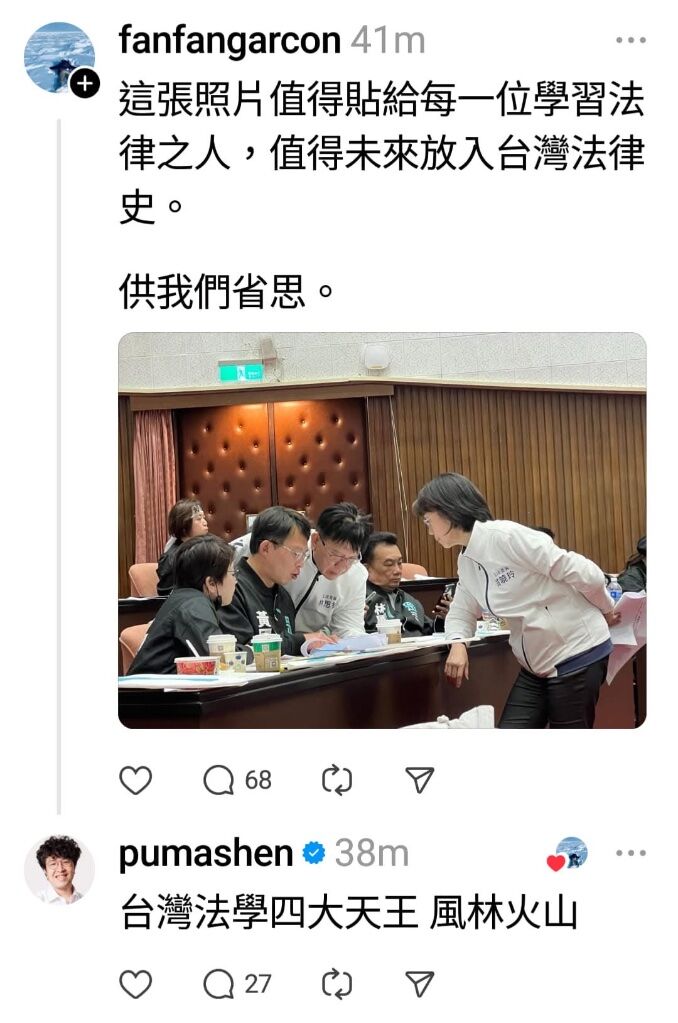678x1023 pixels.
Task: Open more options for pumashen's reply
Action: (x=630, y=853)
